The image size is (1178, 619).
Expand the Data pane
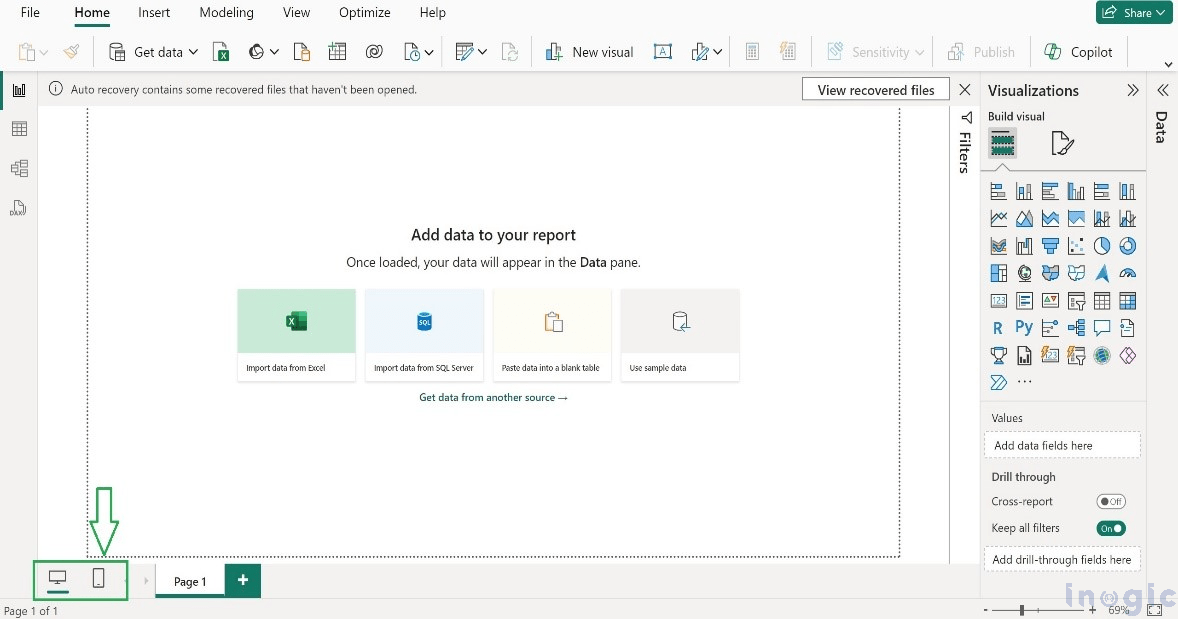click(x=1161, y=89)
